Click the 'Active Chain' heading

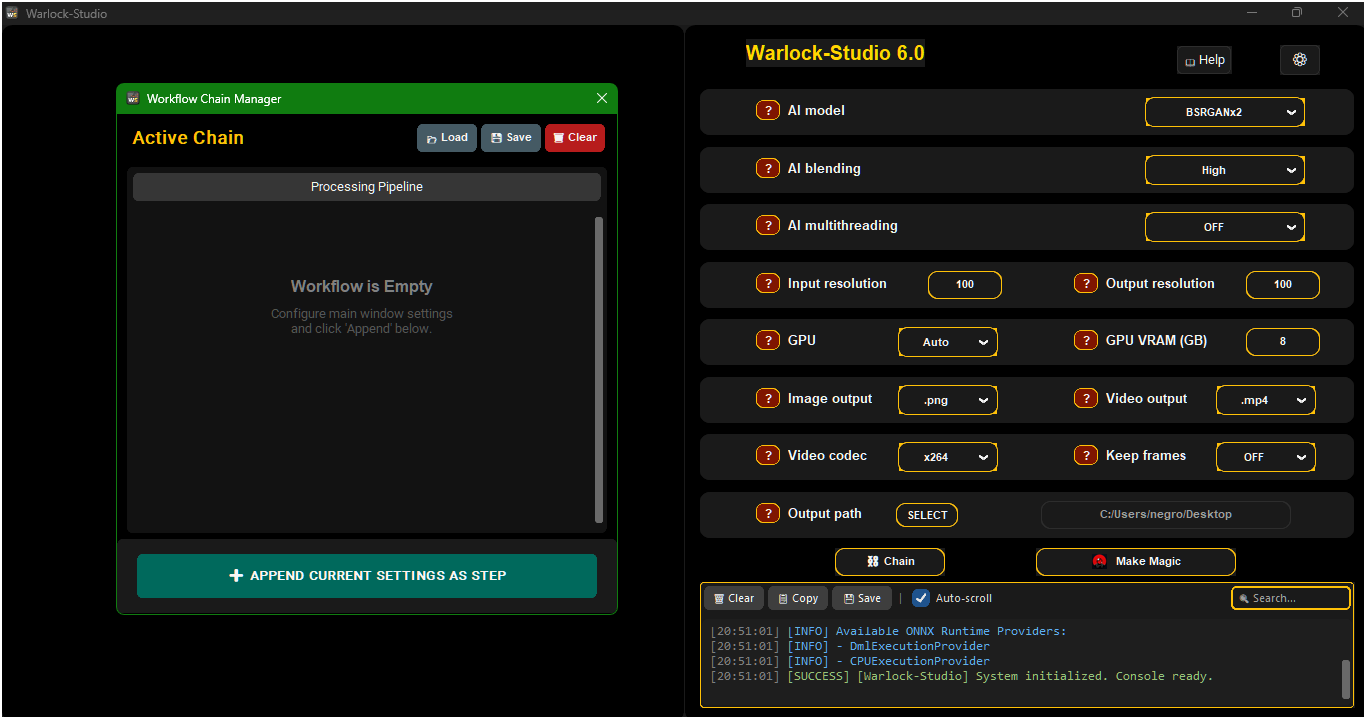188,138
